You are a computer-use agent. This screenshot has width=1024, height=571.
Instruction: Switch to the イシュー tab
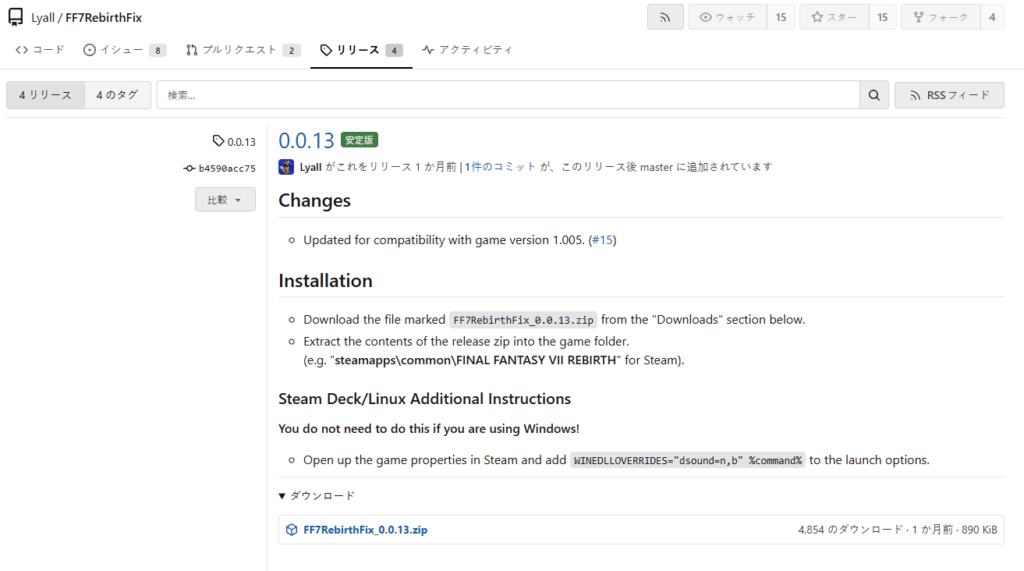coord(124,50)
